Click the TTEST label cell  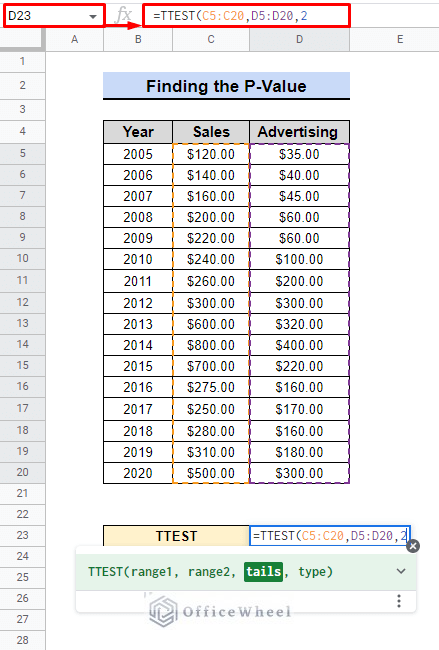[176, 536]
